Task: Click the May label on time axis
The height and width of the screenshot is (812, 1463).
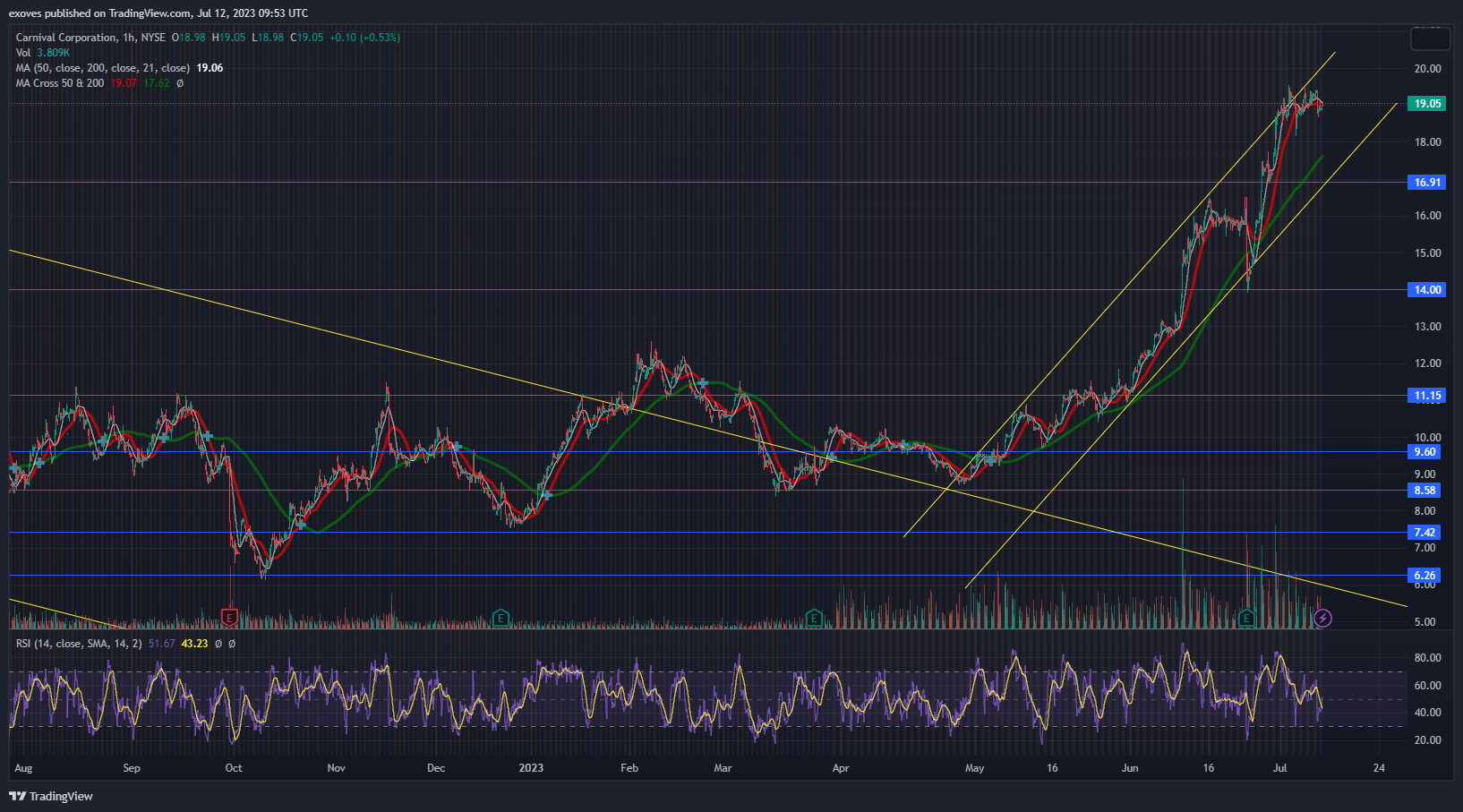Action: (974, 768)
